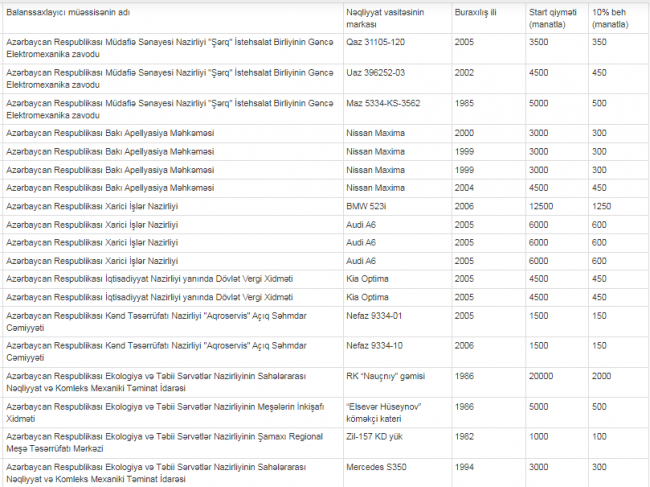650x487 pixels.
Task: Click the 'Mercedes S350' cell
Action: [x=397, y=473]
